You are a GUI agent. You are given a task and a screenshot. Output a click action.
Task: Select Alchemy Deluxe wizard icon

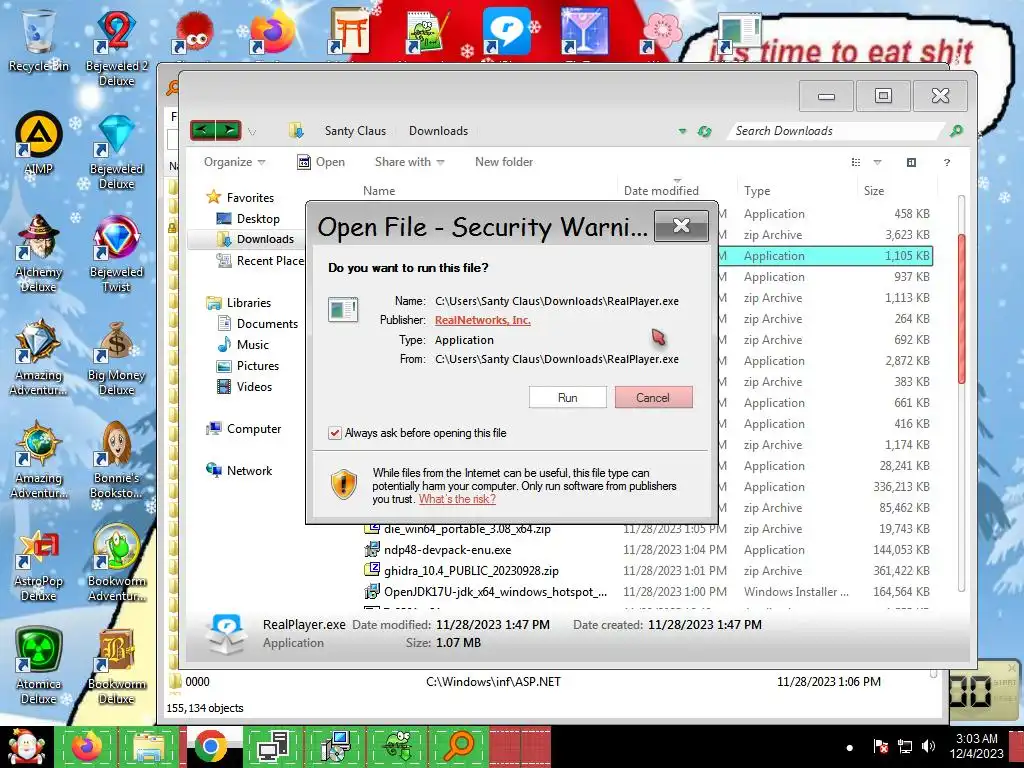click(39, 253)
